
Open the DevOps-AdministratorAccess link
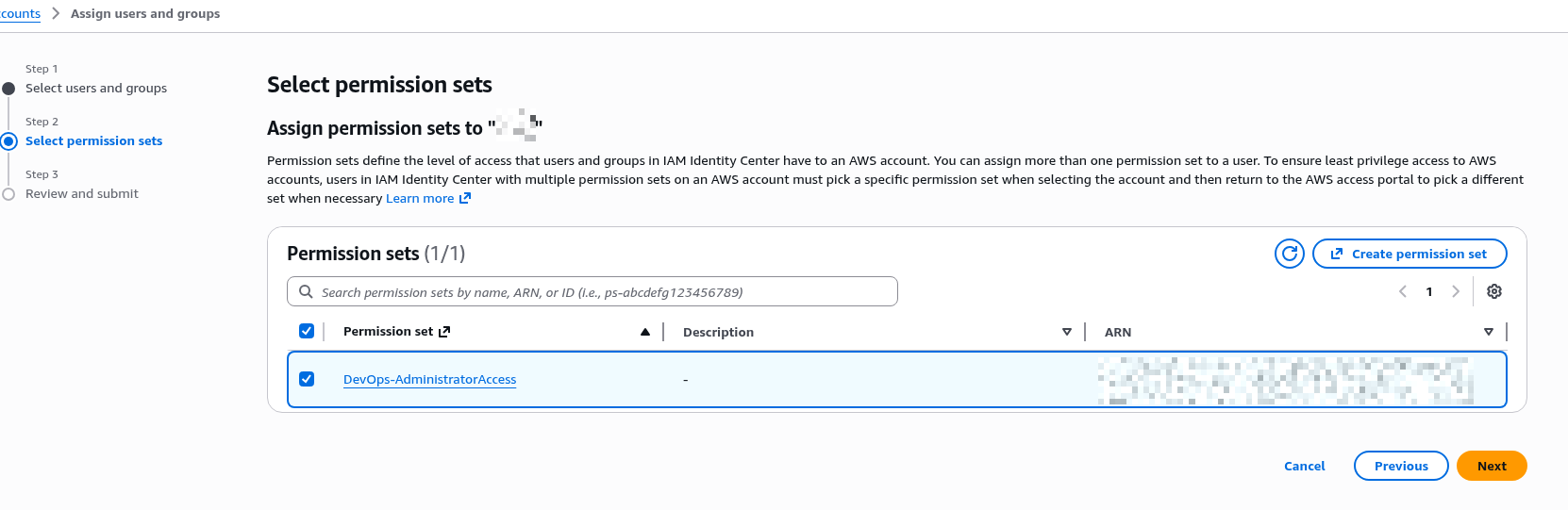click(429, 379)
